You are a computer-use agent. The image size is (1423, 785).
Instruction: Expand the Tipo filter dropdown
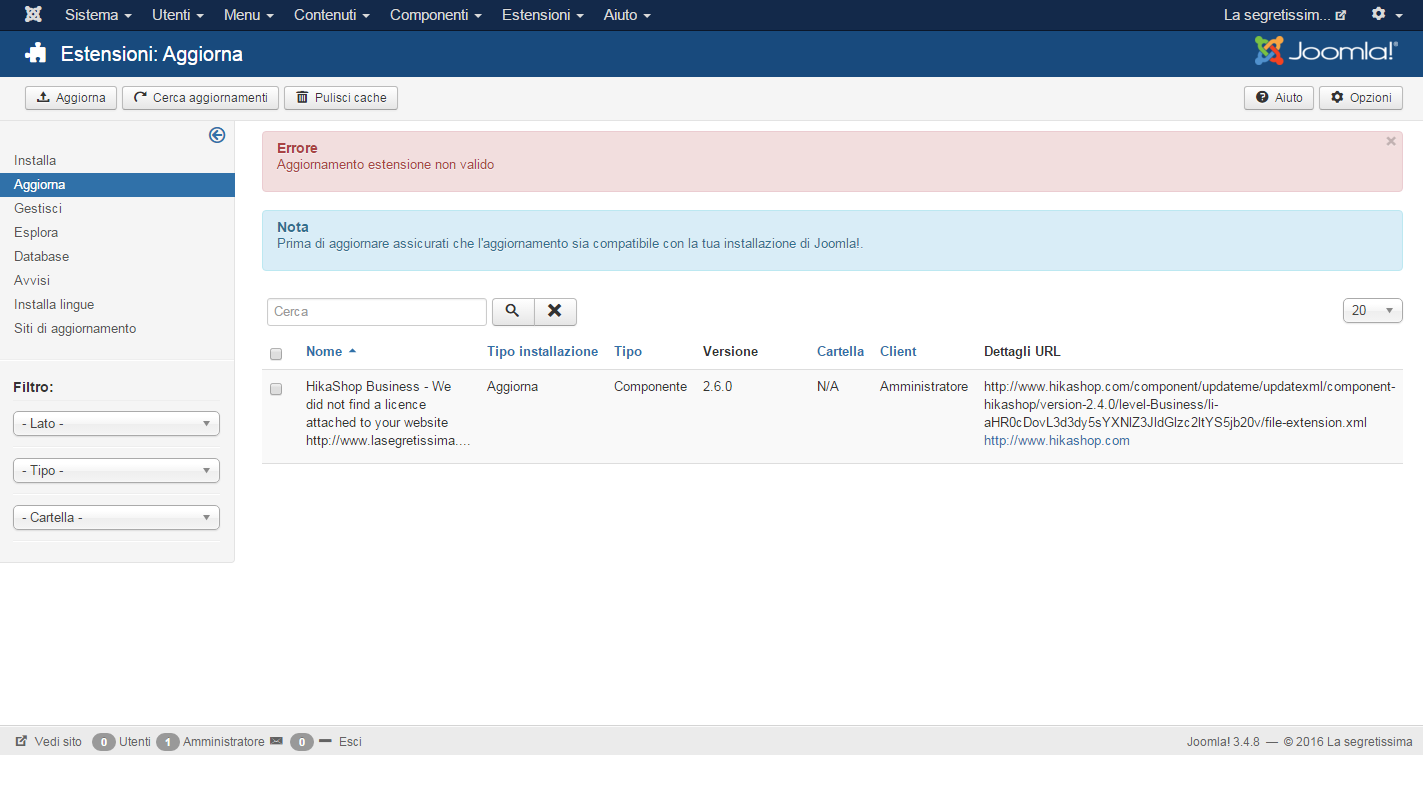pos(116,471)
